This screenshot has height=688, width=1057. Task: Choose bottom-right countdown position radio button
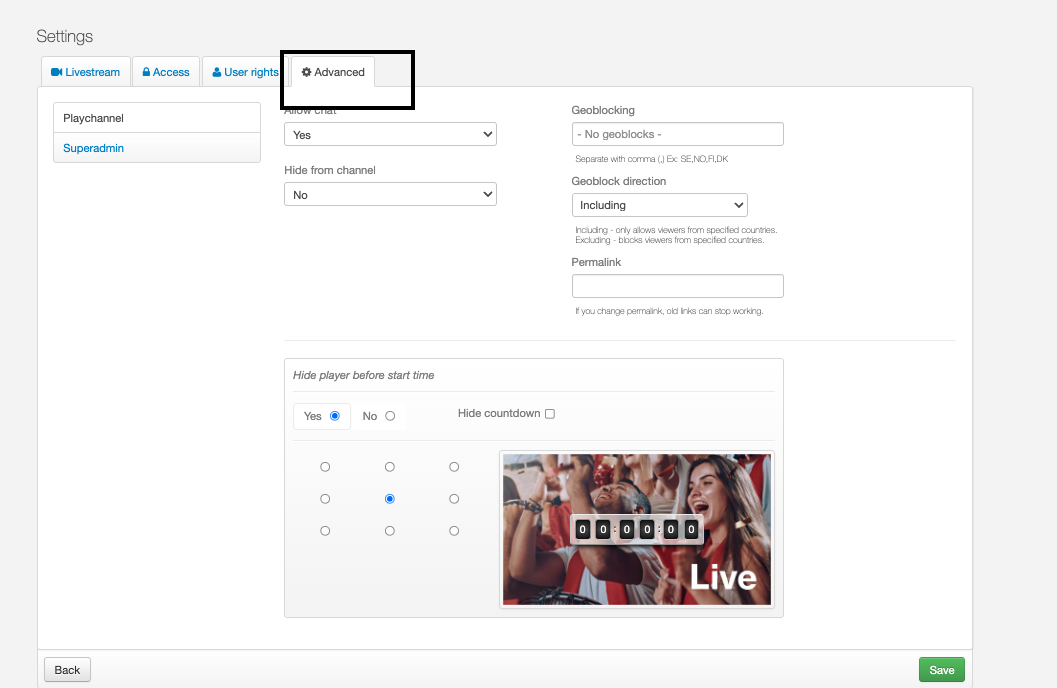tap(454, 531)
